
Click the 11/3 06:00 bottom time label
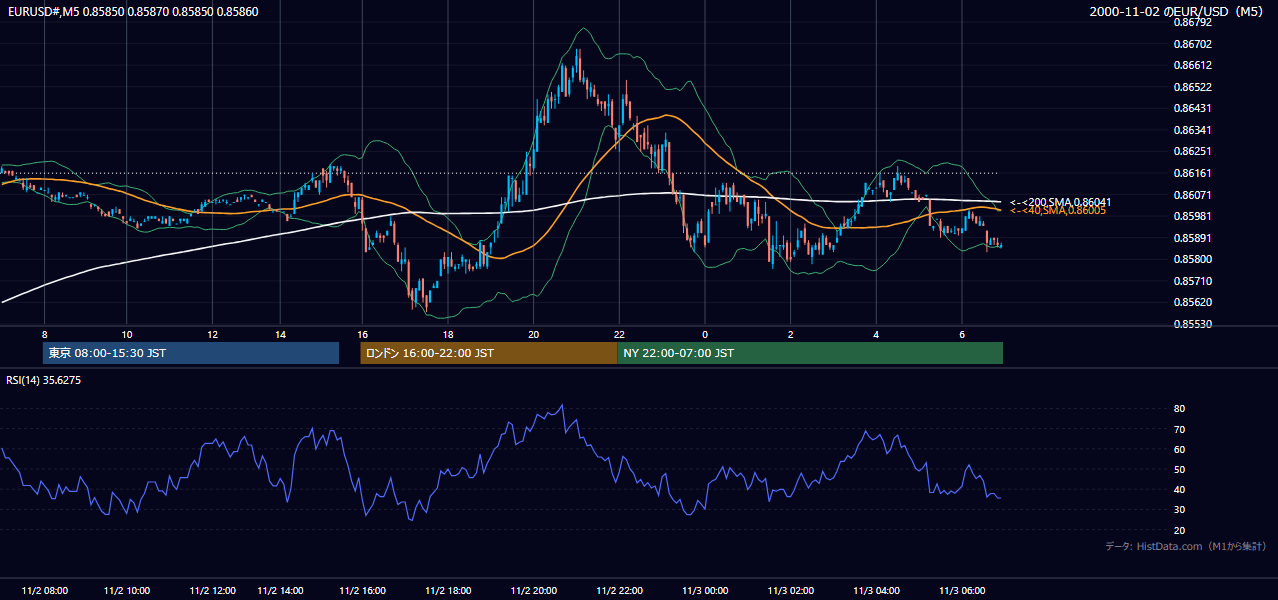pyautogui.click(x=962, y=591)
